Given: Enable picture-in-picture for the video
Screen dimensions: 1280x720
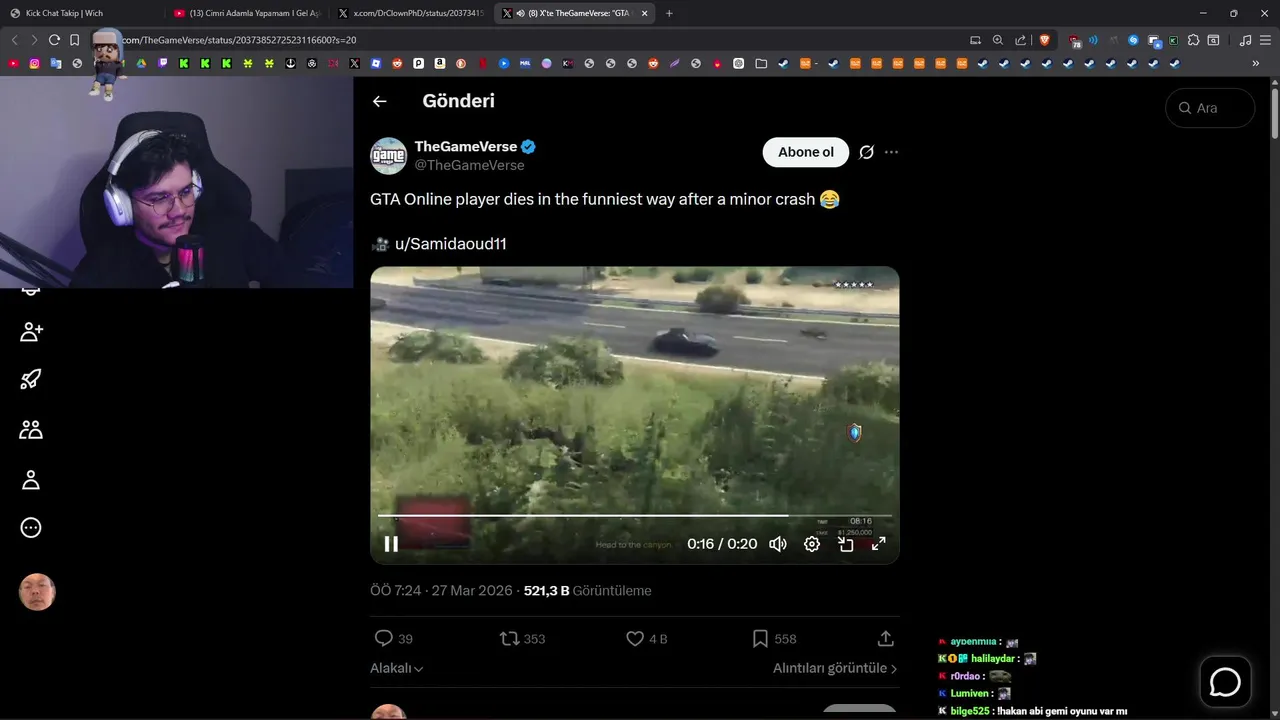Looking at the screenshot, I should pos(846,544).
